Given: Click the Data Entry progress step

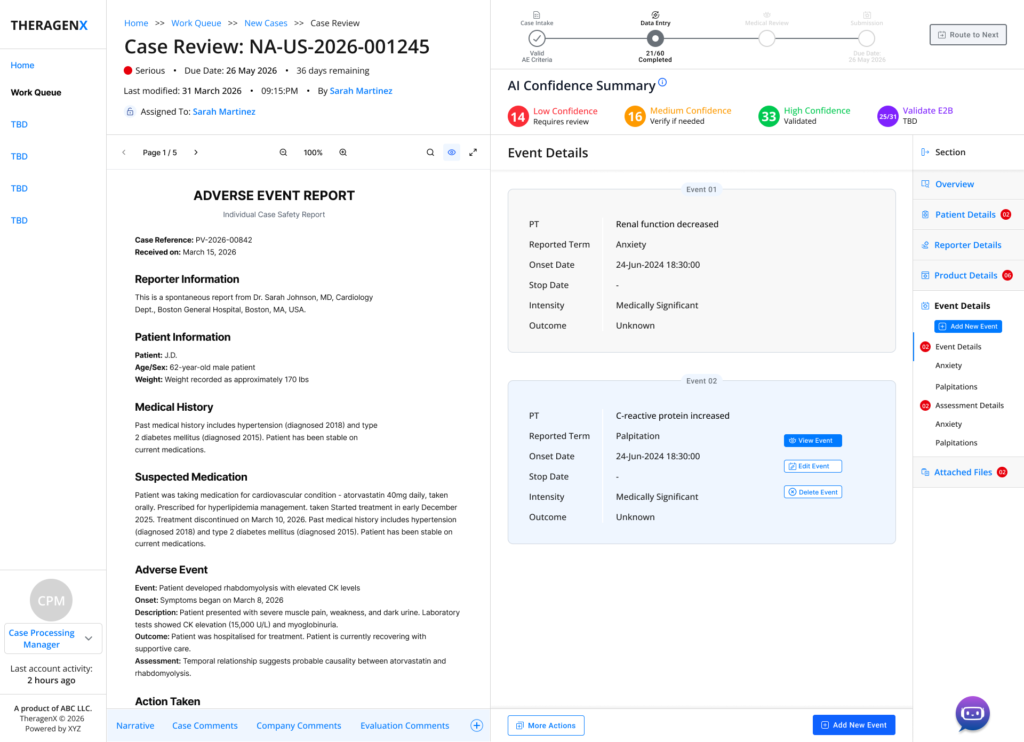Looking at the screenshot, I should pos(655,38).
